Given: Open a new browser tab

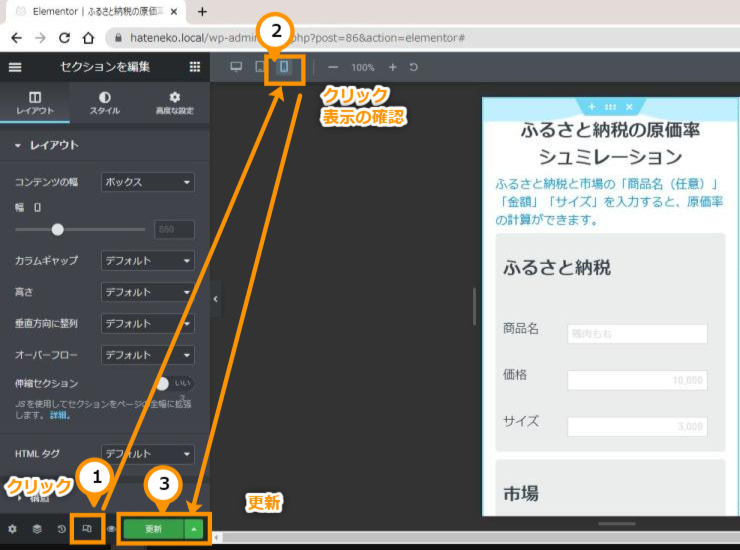Looking at the screenshot, I should 202,12.
